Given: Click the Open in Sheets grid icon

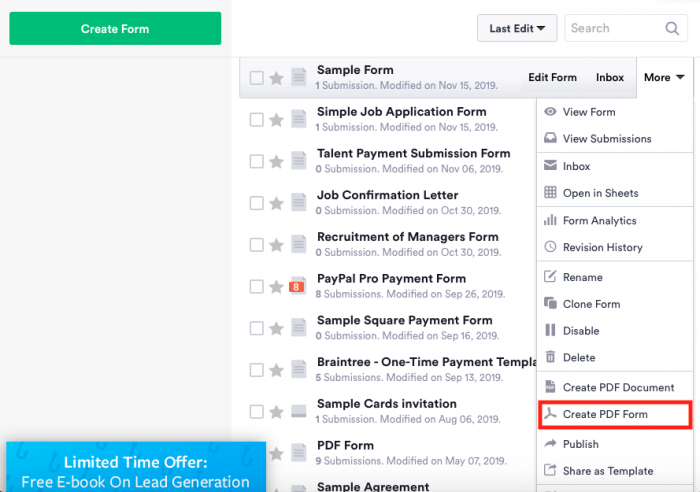Looking at the screenshot, I should click(550, 193).
